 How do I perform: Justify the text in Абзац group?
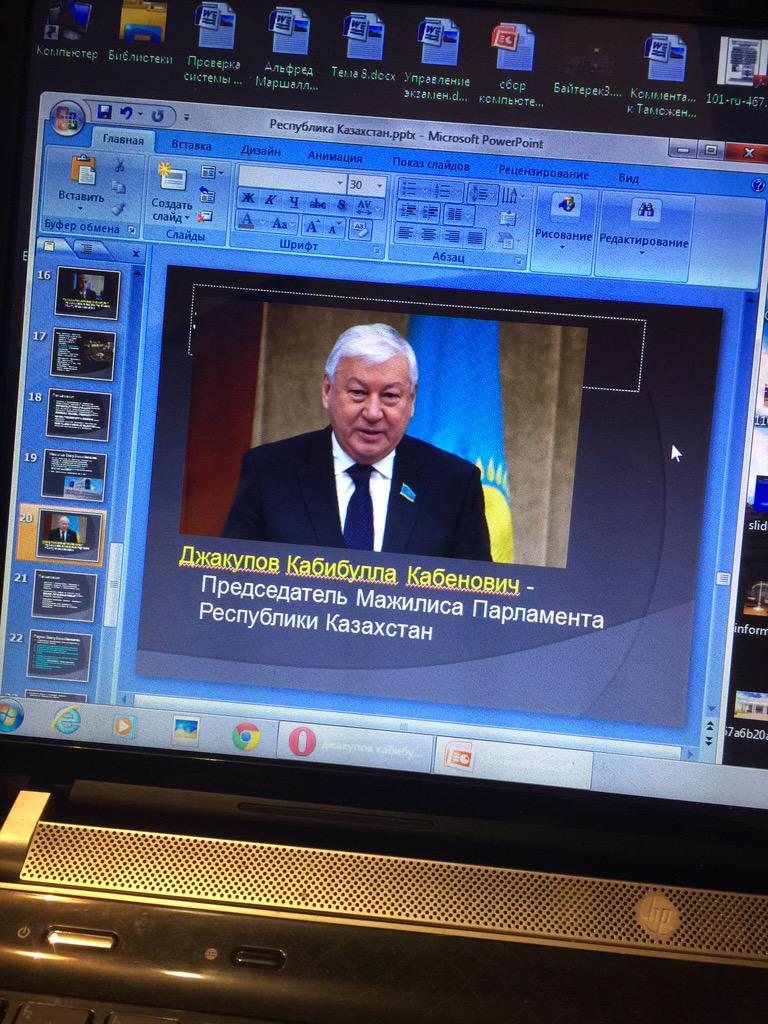(x=475, y=237)
